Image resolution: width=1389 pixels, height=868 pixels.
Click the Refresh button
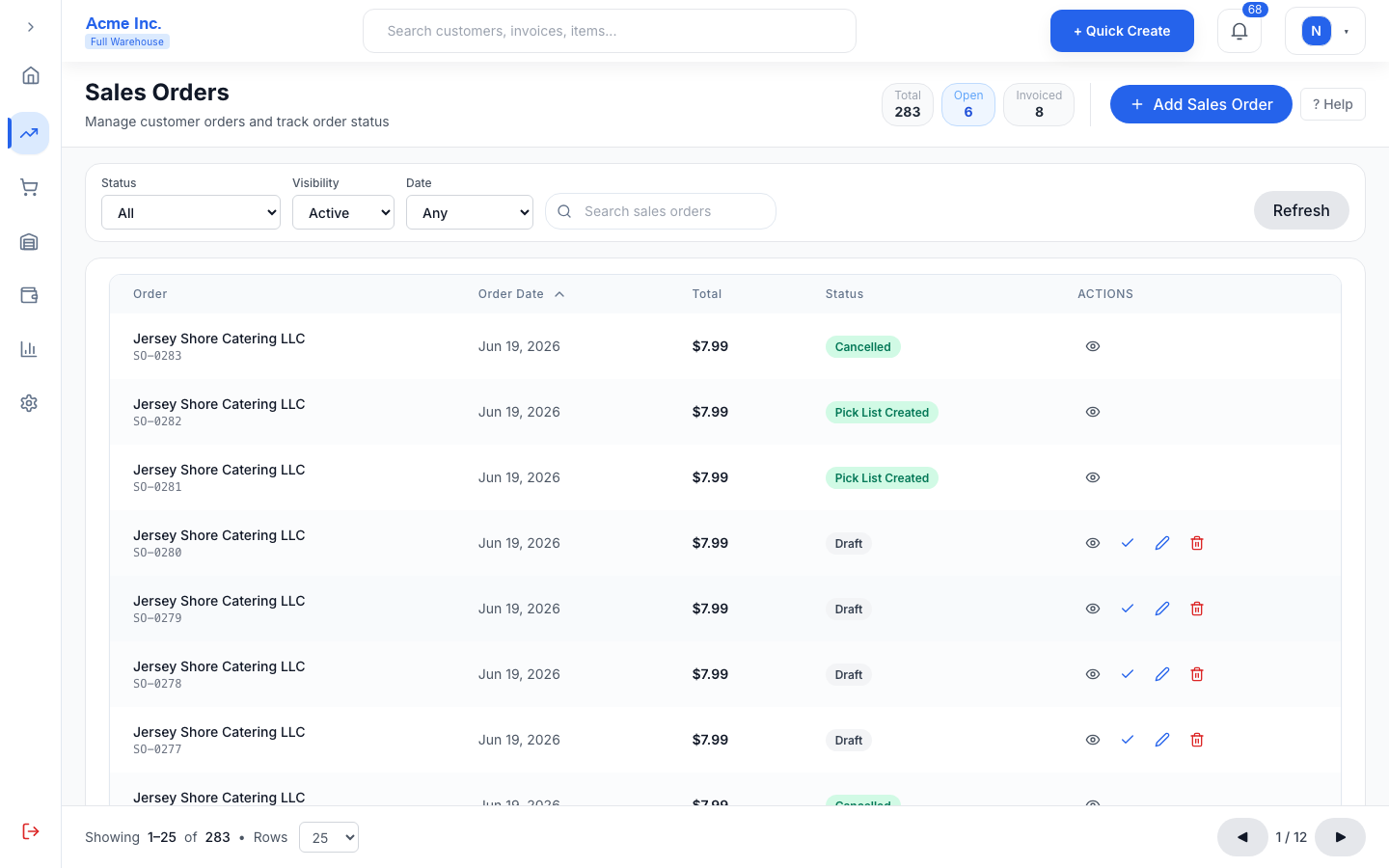pos(1301,210)
